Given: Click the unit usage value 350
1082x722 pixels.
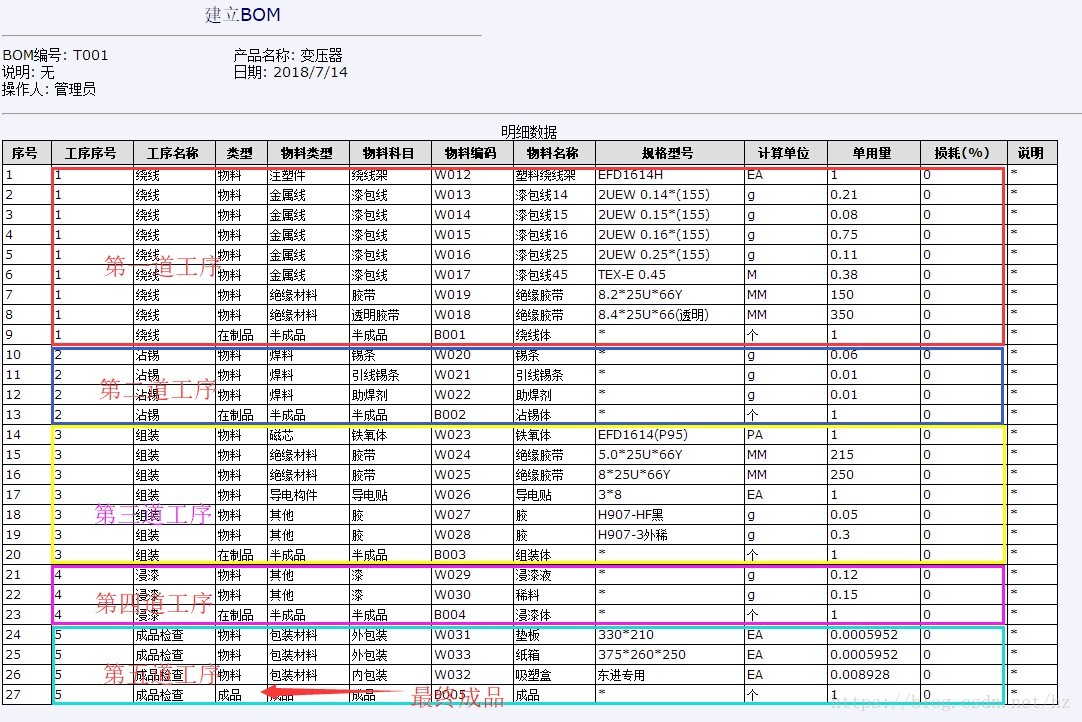Looking at the screenshot, I should [x=842, y=315].
